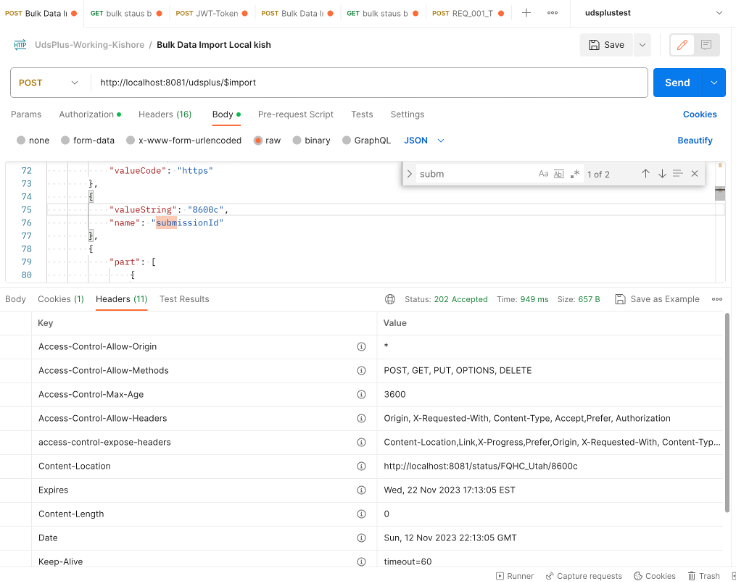The width and height of the screenshot is (736, 582).
Task: Go to next search match
Action: point(662,174)
